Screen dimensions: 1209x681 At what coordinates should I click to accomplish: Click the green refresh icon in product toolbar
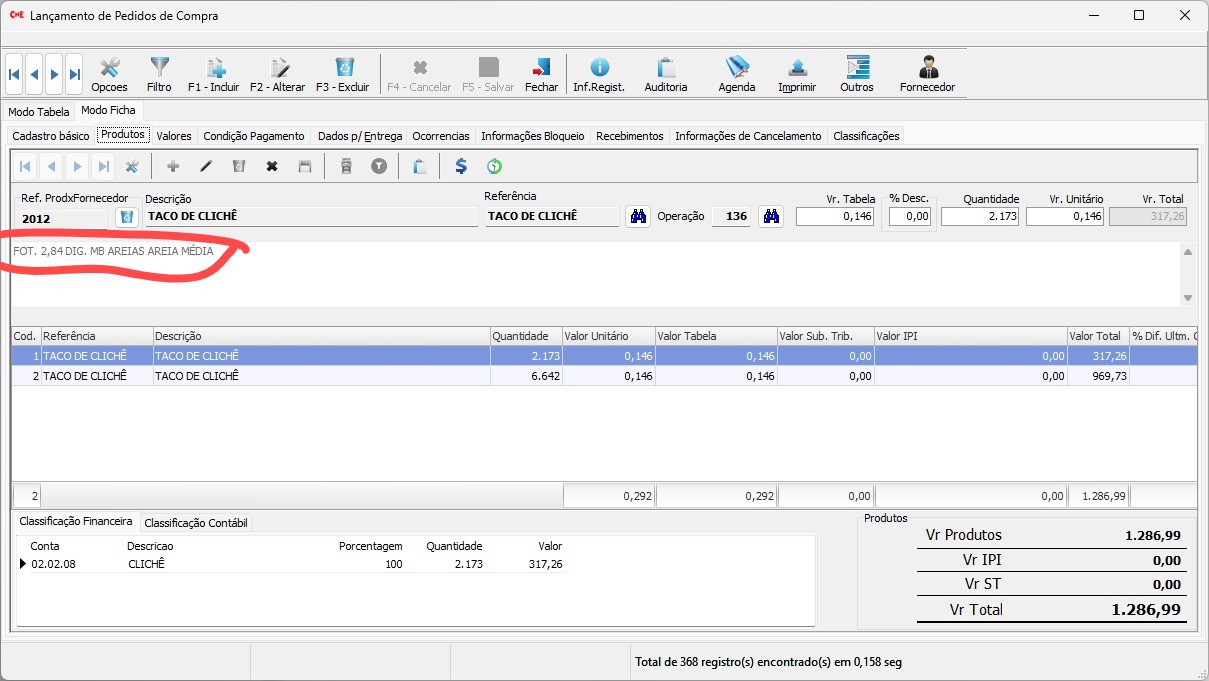pyautogui.click(x=494, y=166)
